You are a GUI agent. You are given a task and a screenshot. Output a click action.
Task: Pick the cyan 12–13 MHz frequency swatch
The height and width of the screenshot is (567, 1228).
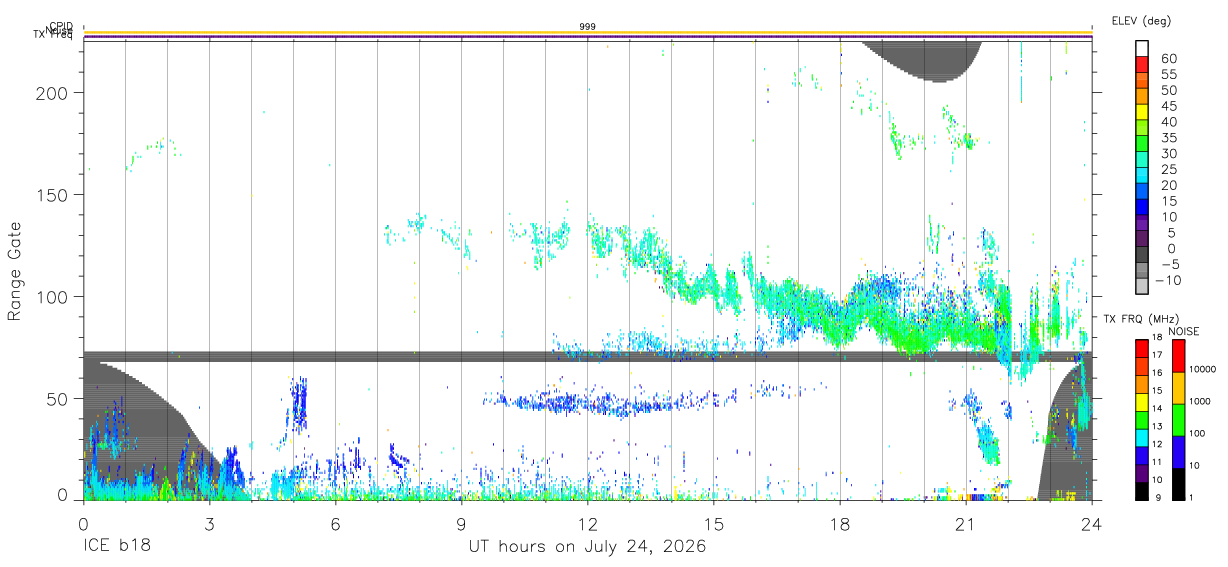coord(1141,438)
